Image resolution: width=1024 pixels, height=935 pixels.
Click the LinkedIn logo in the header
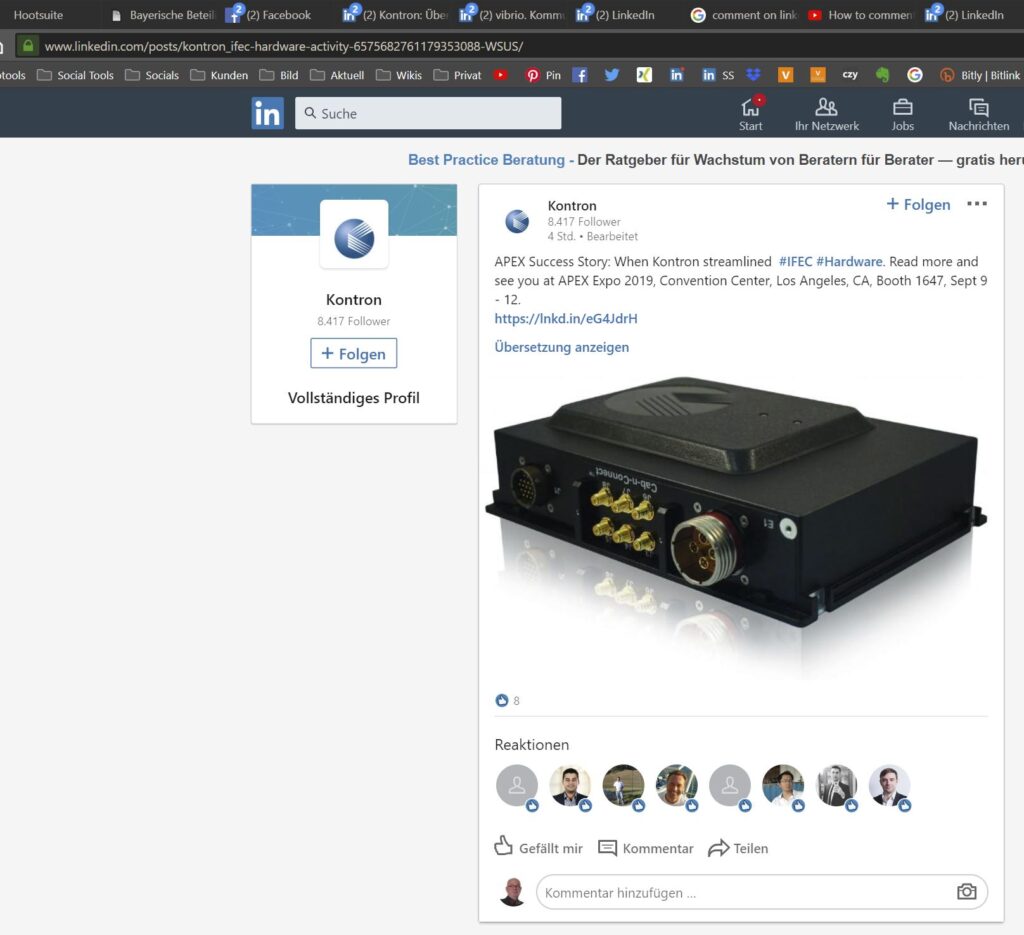tap(267, 113)
